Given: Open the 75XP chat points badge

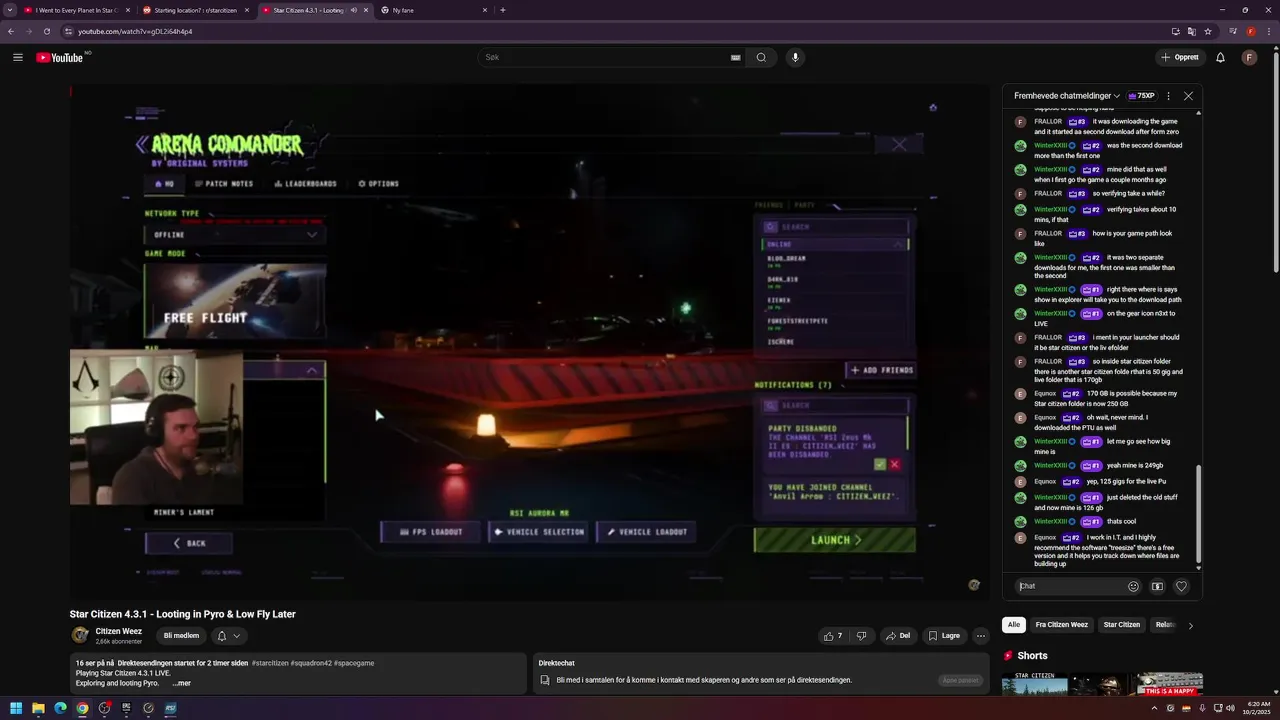Looking at the screenshot, I should pos(1141,96).
